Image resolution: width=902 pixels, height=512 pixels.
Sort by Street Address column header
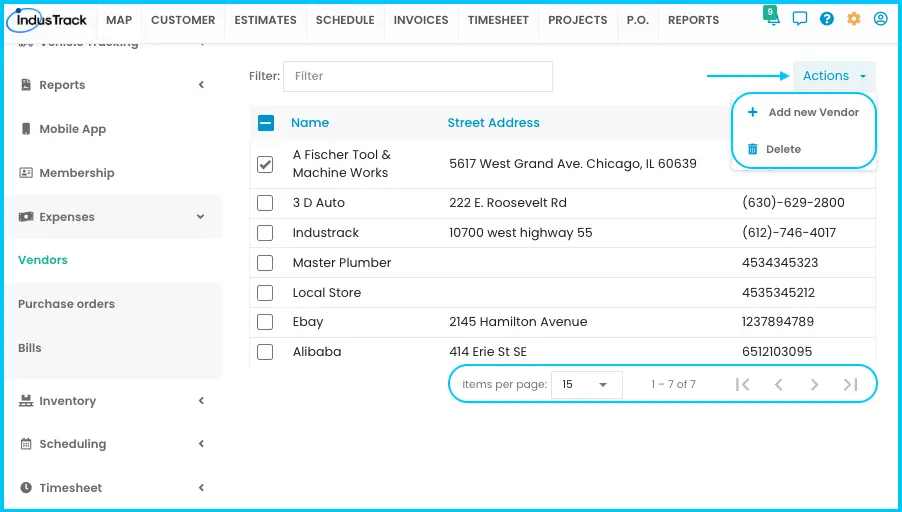(494, 123)
